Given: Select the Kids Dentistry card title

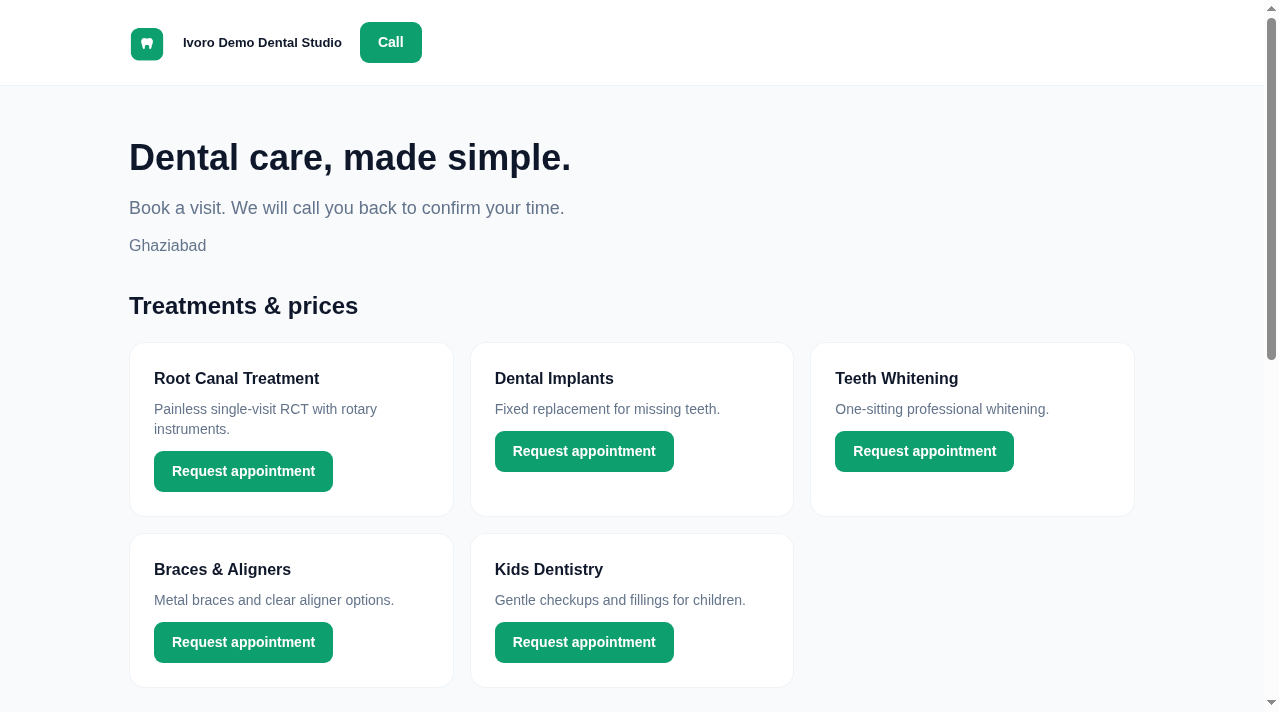Looking at the screenshot, I should pyautogui.click(x=549, y=570).
